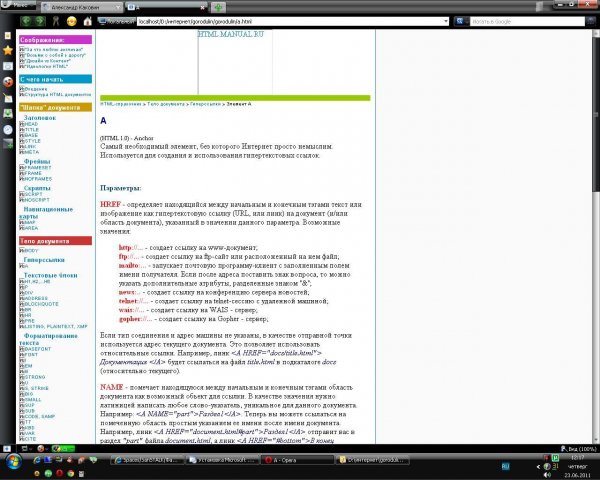Screen dimensions: 600x480
Task: Click the Opera Unite icon in status bar
Action: [41, 448]
